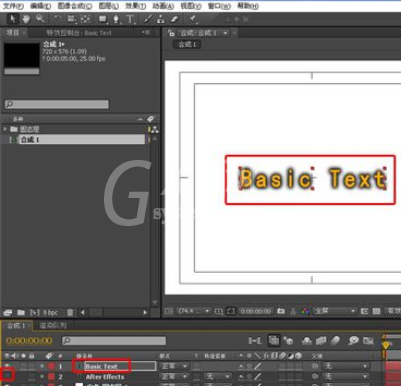
Task: Open parent dropdown for Basic Text layer
Action: pyautogui.click(x=345, y=366)
